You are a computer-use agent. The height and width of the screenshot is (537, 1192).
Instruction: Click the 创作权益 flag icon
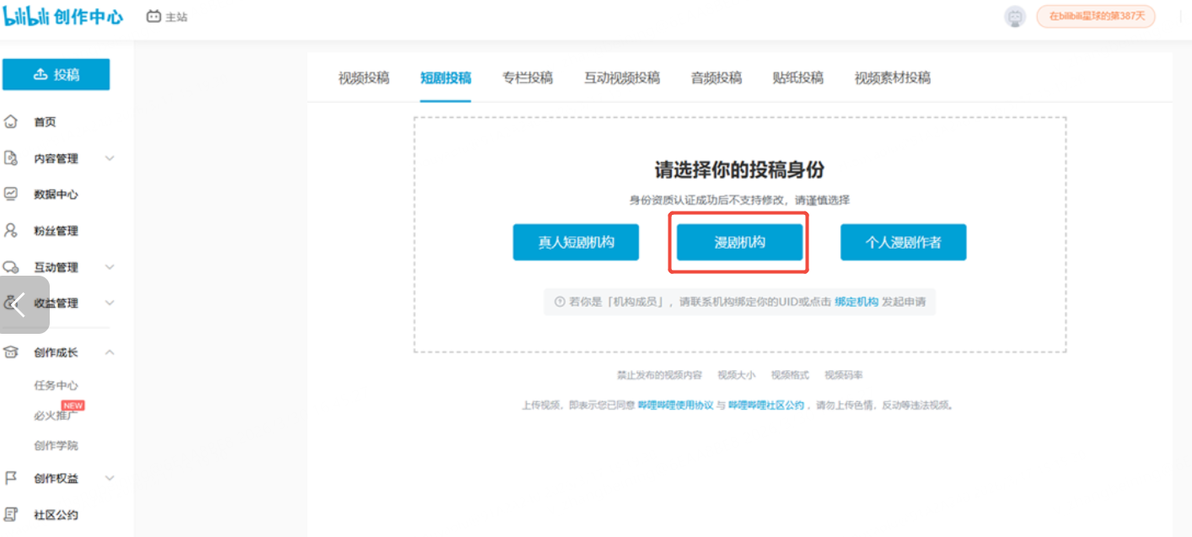click(11, 478)
